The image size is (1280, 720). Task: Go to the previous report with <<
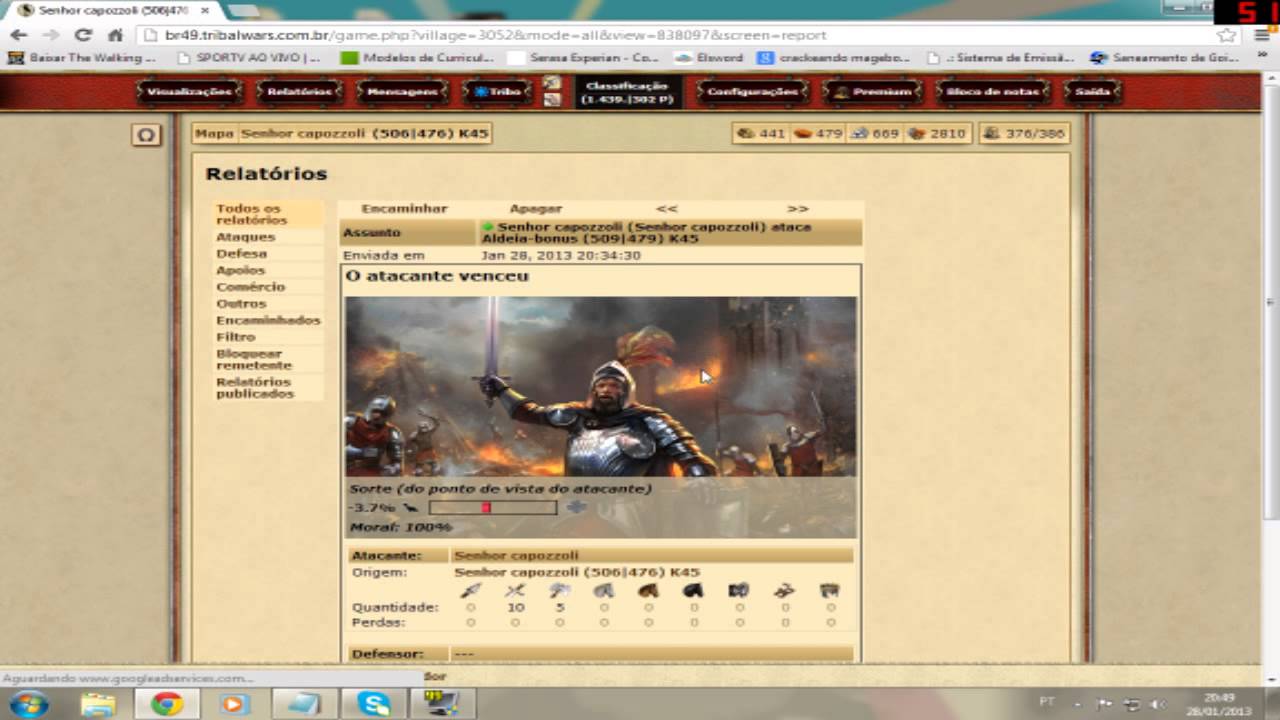coord(667,209)
